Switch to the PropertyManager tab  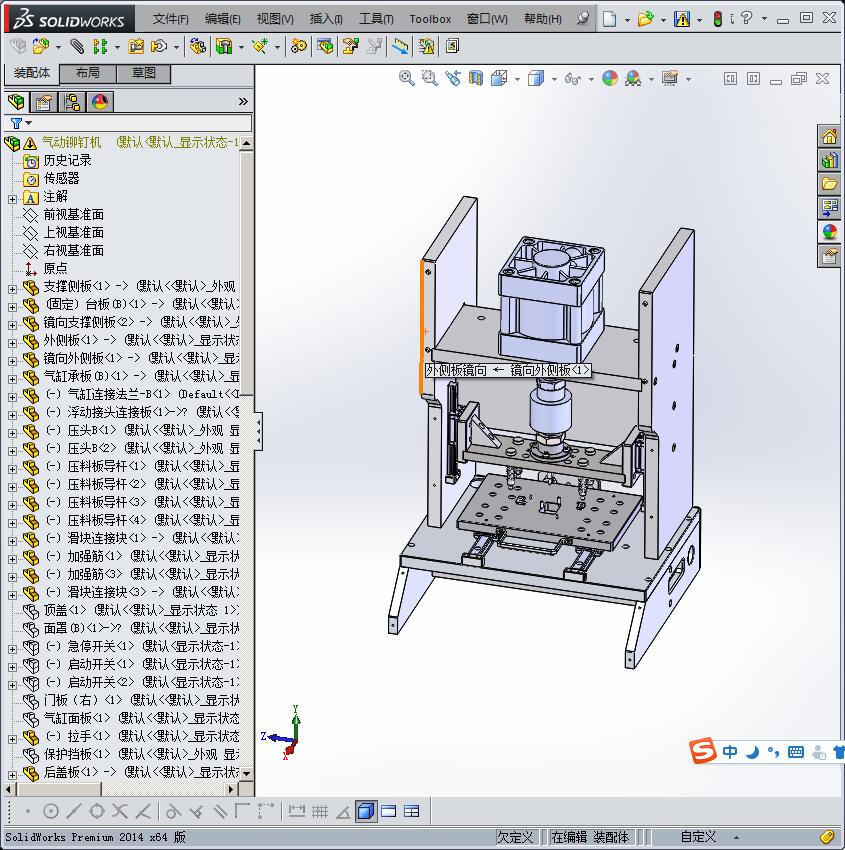pyautogui.click(x=44, y=101)
